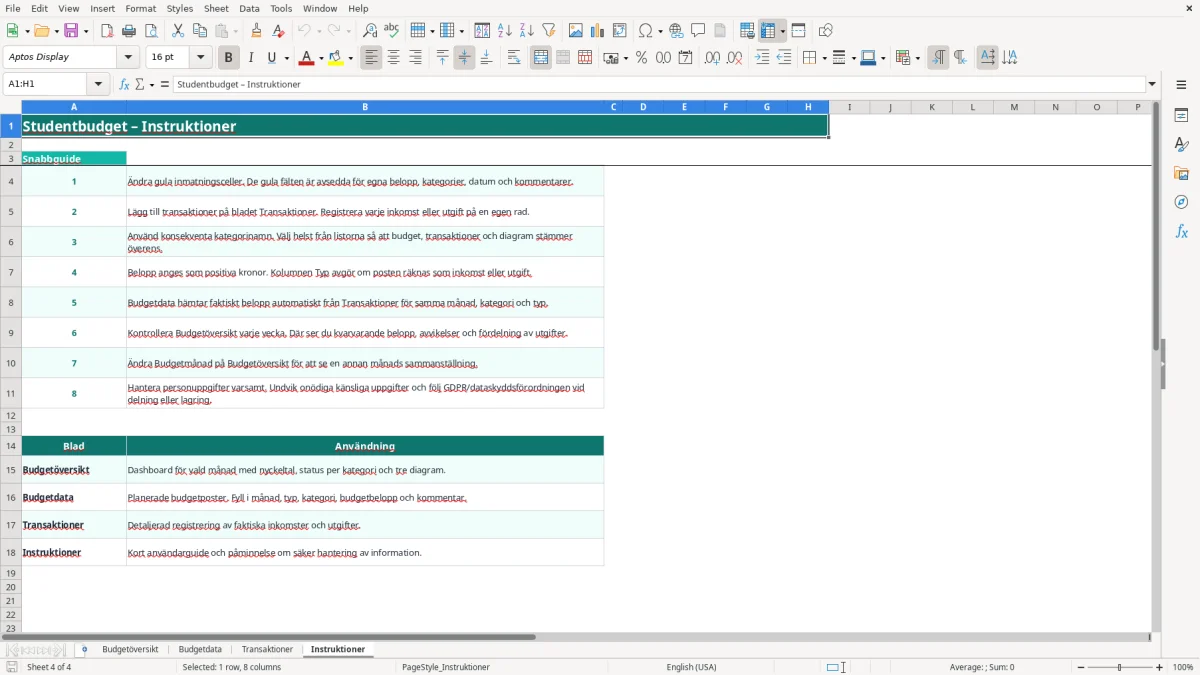Open Print Preview from the toolbar
Screen dimensions: 1200x675
click(x=151, y=31)
